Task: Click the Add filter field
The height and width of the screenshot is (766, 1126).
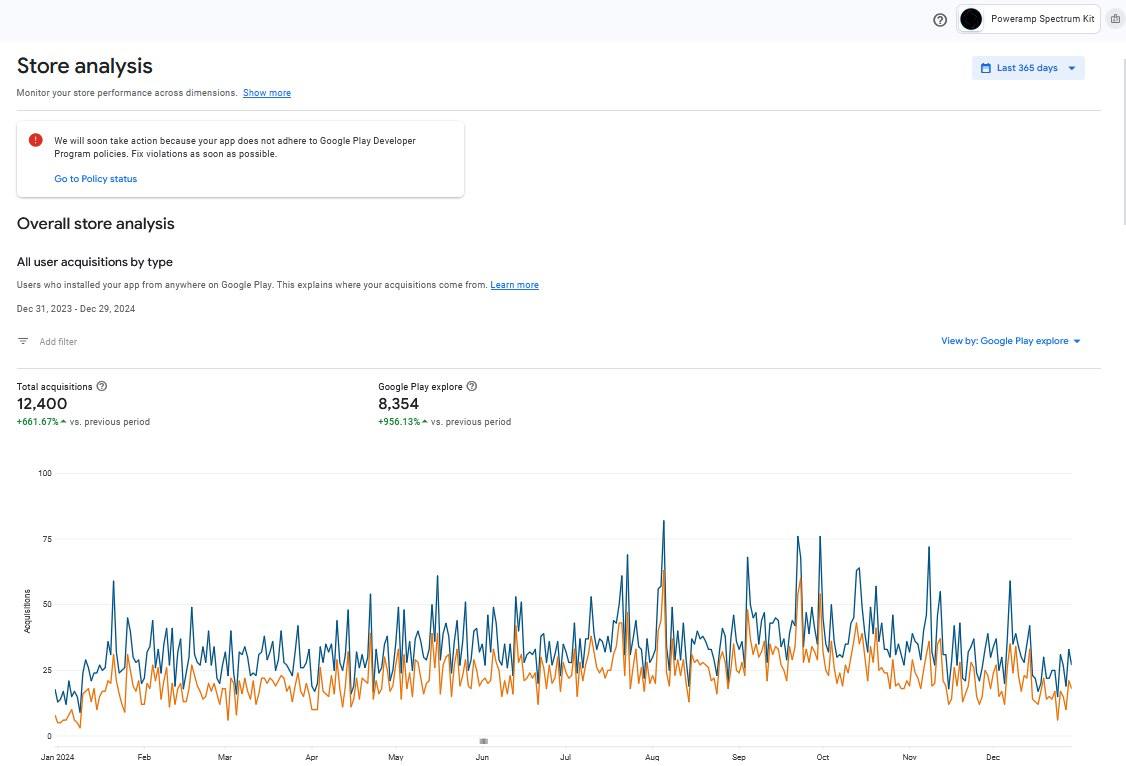Action: (58, 342)
